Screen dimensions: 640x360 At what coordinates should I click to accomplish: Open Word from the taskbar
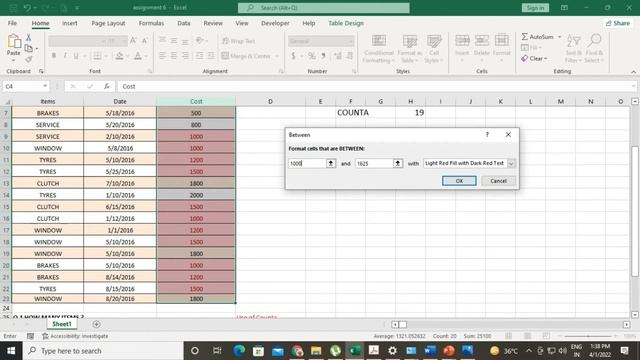tap(430, 351)
